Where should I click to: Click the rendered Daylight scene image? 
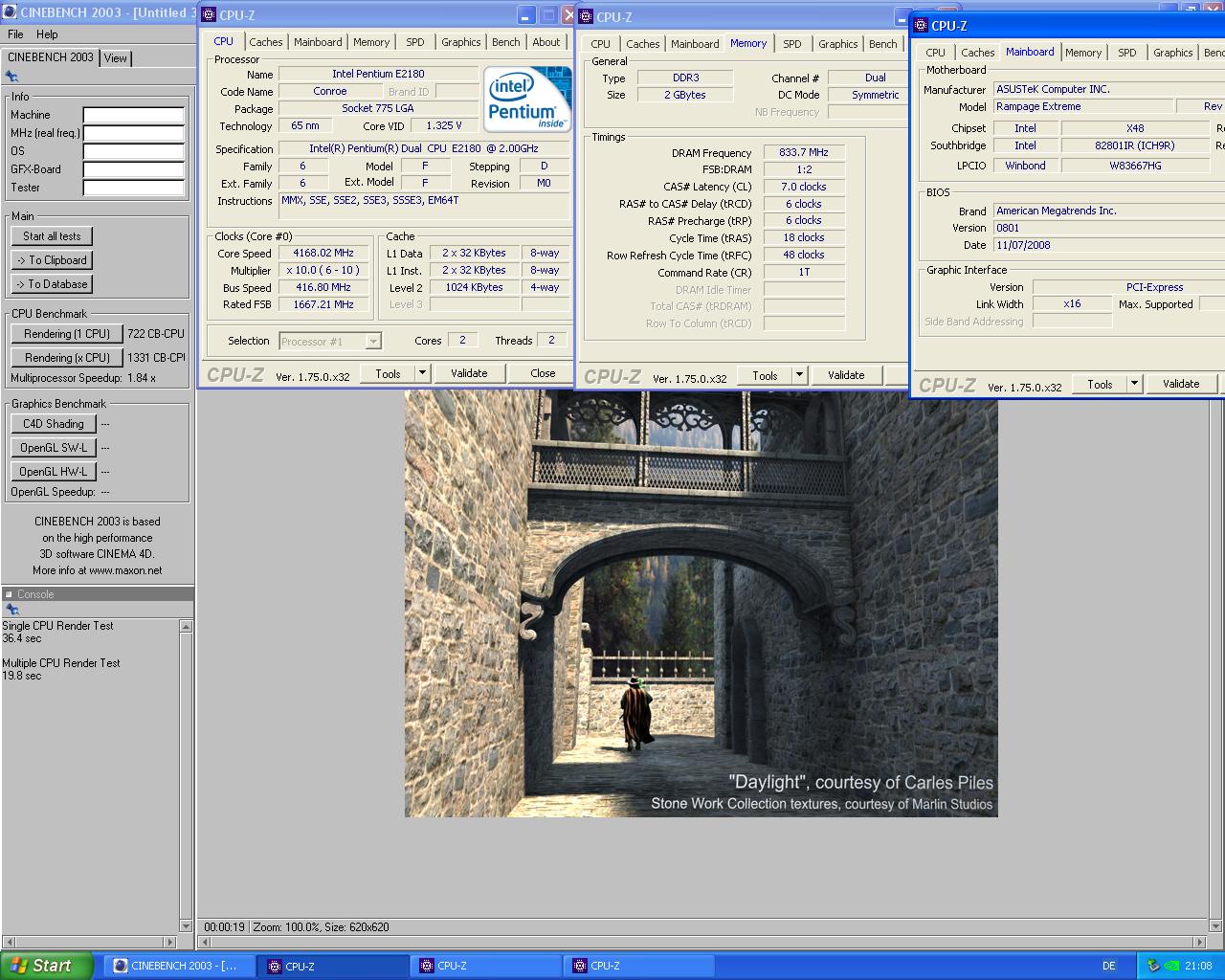point(701,604)
